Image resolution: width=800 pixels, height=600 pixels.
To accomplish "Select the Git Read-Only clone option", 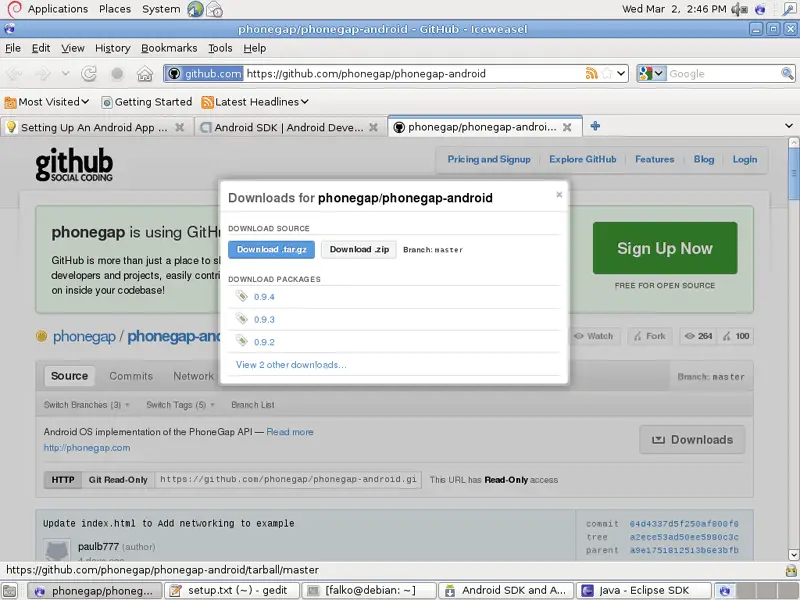I will point(118,480).
